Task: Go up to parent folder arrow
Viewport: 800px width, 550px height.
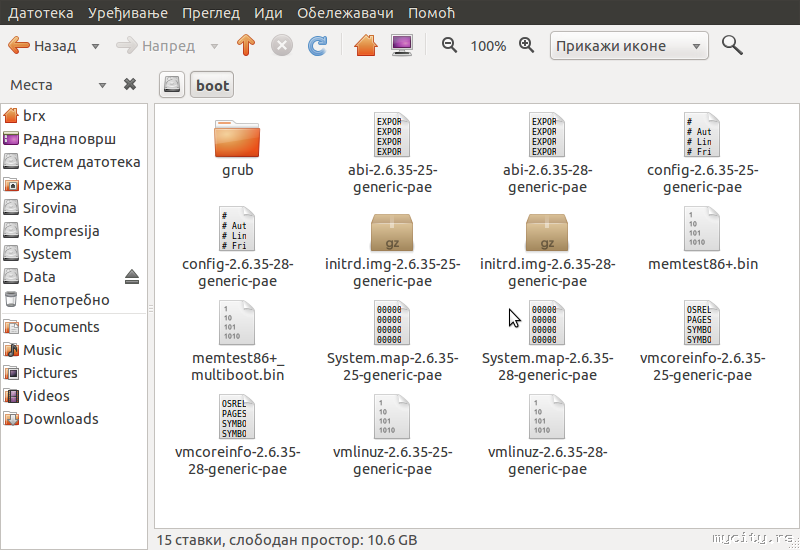Action: click(x=246, y=45)
